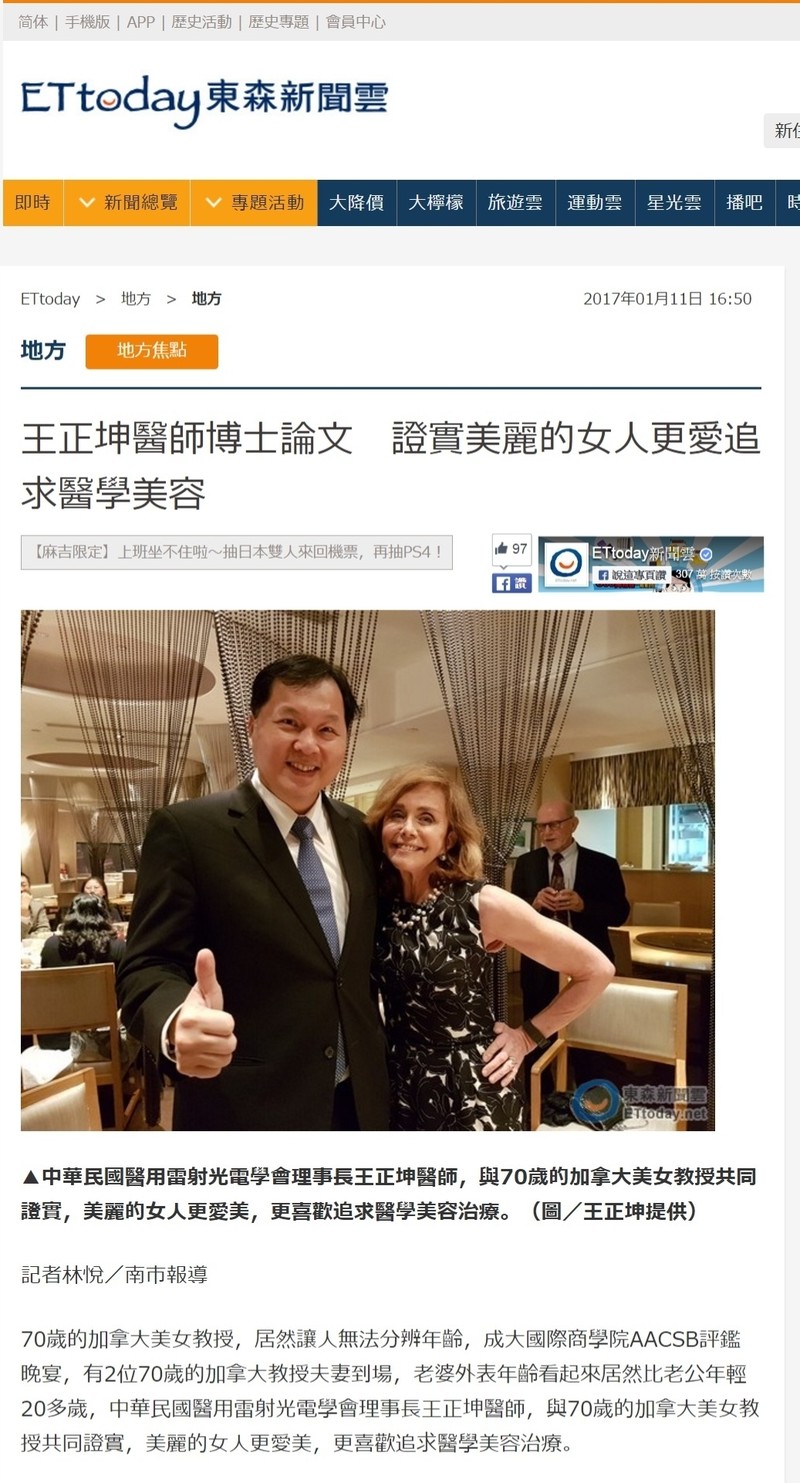The width and height of the screenshot is (800, 1483).
Task: Click the ETtoday 東森新聞雲 logo
Action: (204, 100)
